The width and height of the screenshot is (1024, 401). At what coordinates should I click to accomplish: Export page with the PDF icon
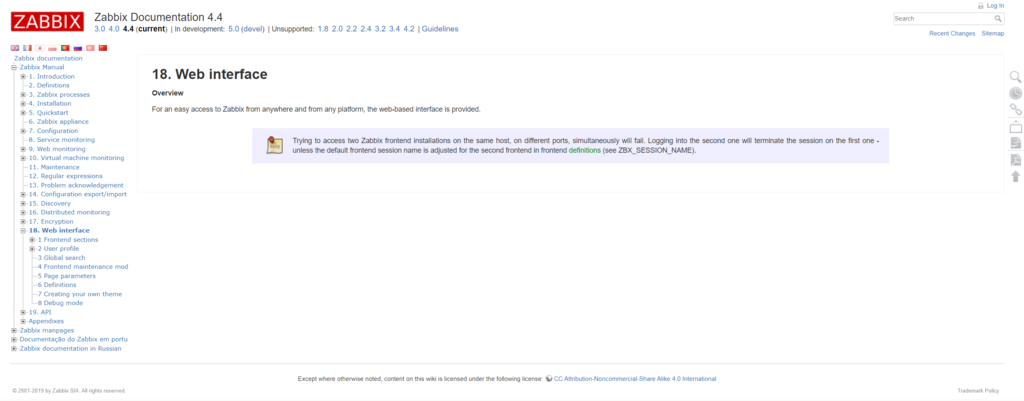(x=1015, y=160)
